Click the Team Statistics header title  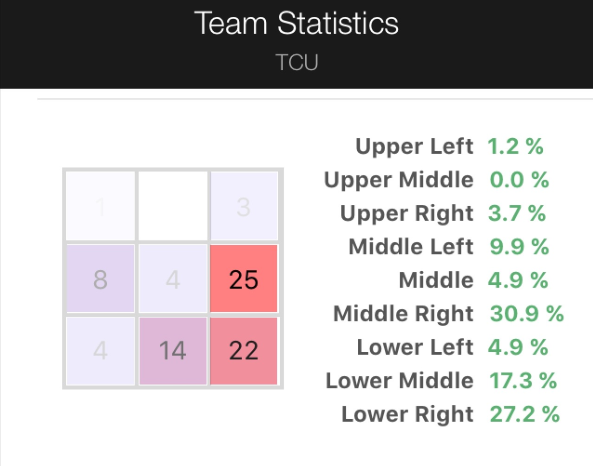tap(296, 23)
